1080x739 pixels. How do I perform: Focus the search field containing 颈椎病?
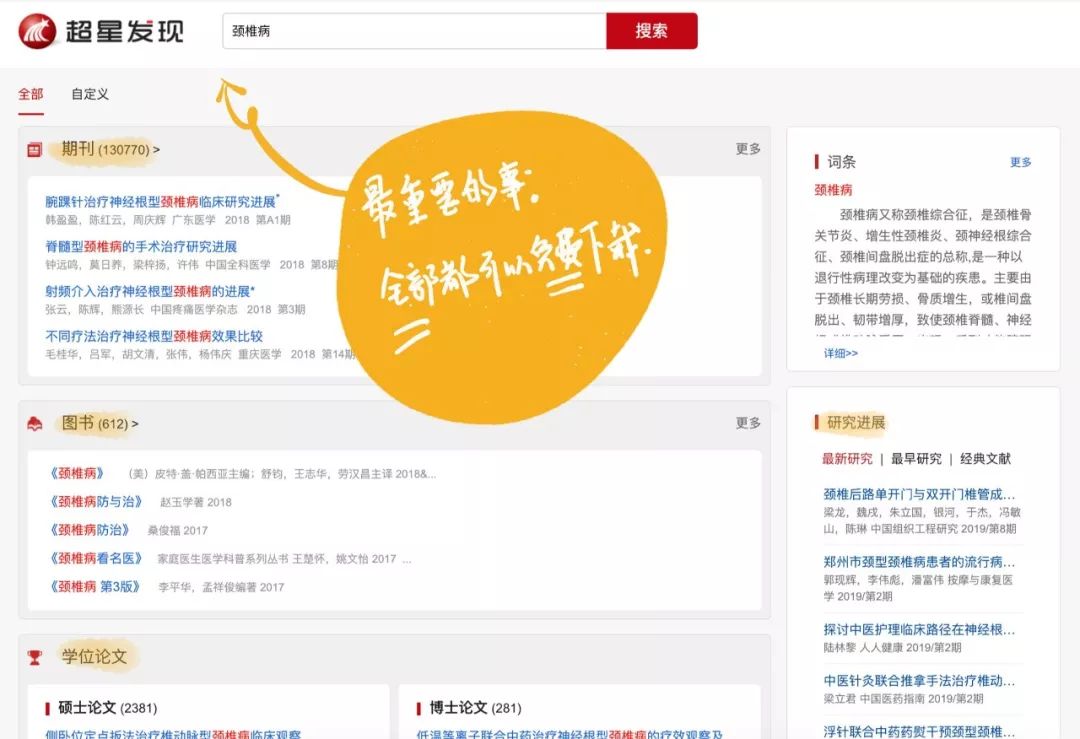click(414, 31)
